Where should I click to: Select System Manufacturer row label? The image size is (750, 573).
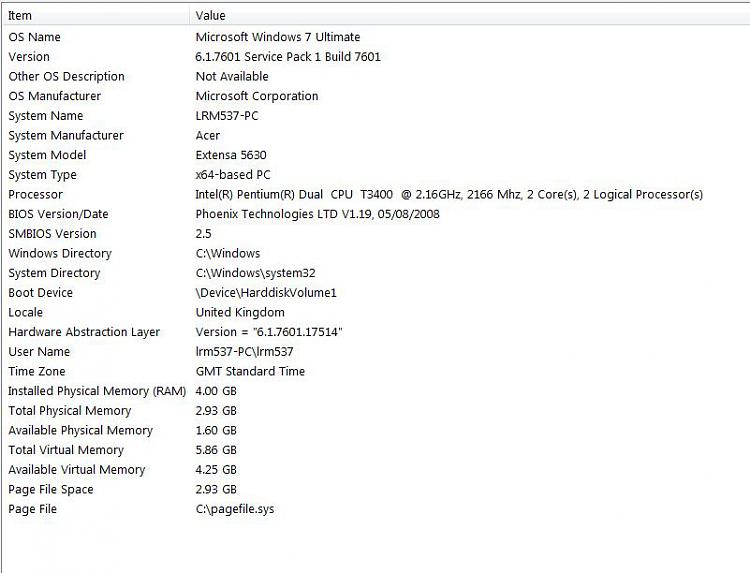tap(66, 135)
